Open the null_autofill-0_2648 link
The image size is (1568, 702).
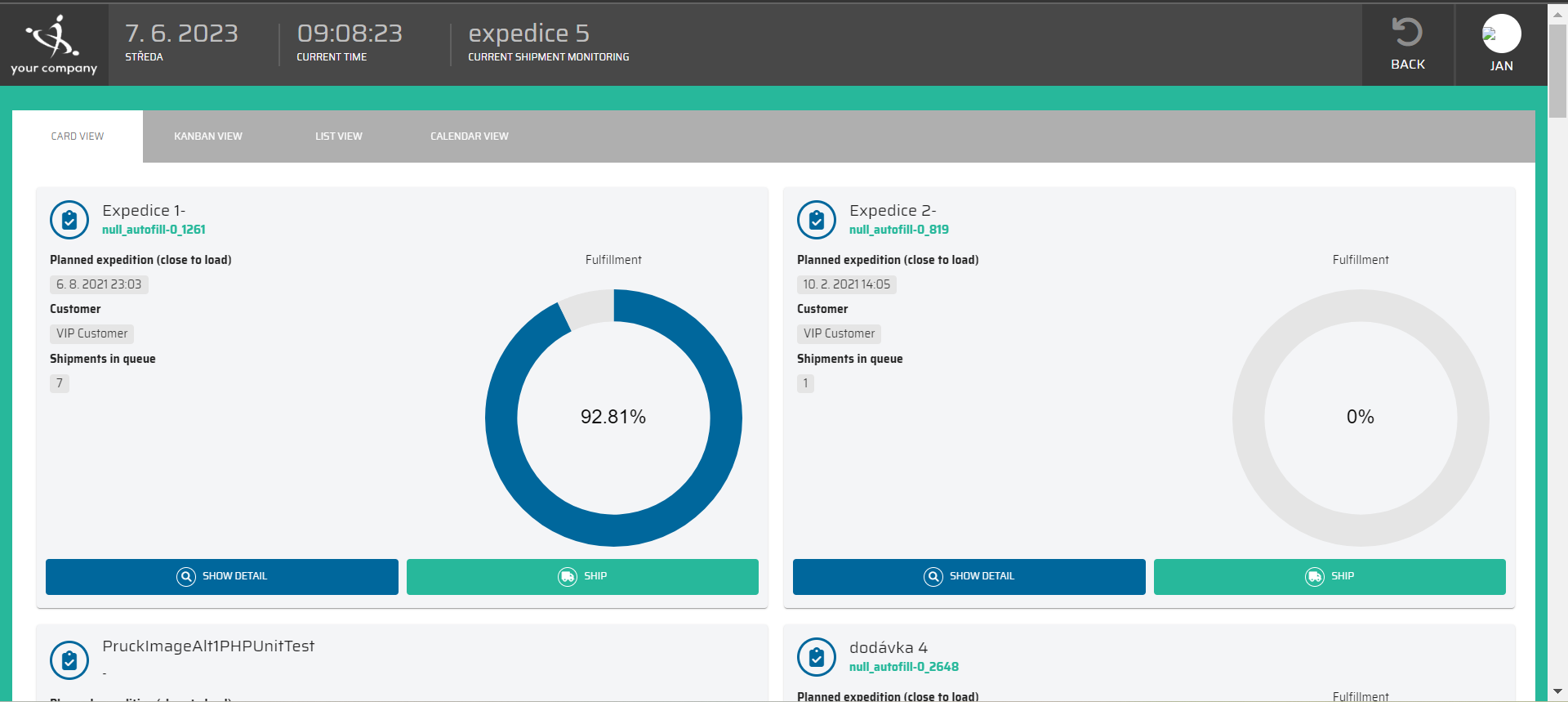904,667
